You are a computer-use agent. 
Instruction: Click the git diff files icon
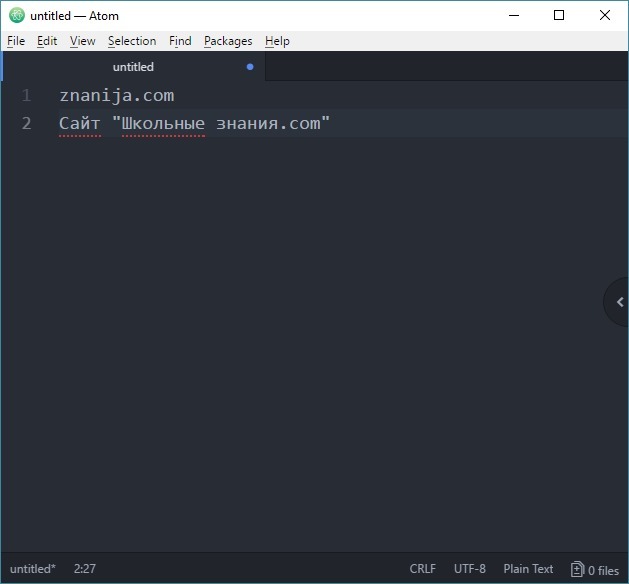point(577,569)
